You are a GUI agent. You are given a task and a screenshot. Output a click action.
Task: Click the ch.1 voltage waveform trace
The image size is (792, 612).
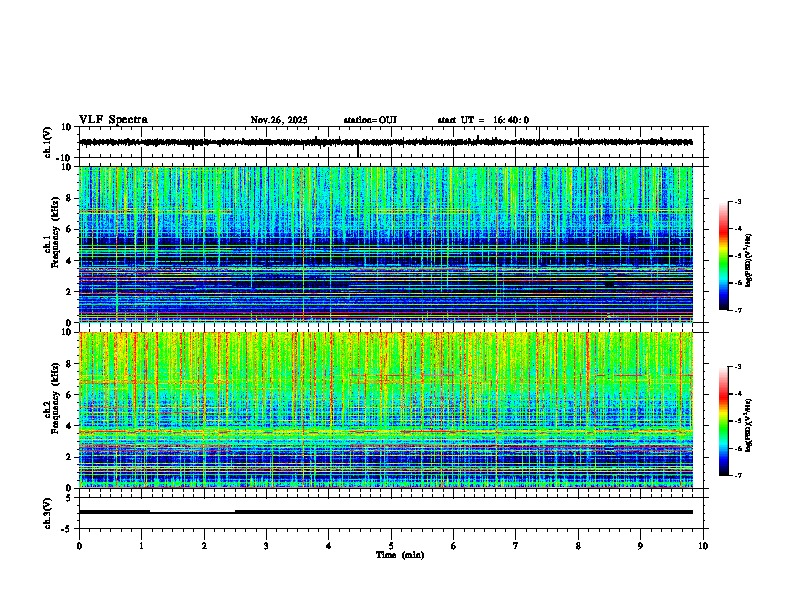click(386, 142)
